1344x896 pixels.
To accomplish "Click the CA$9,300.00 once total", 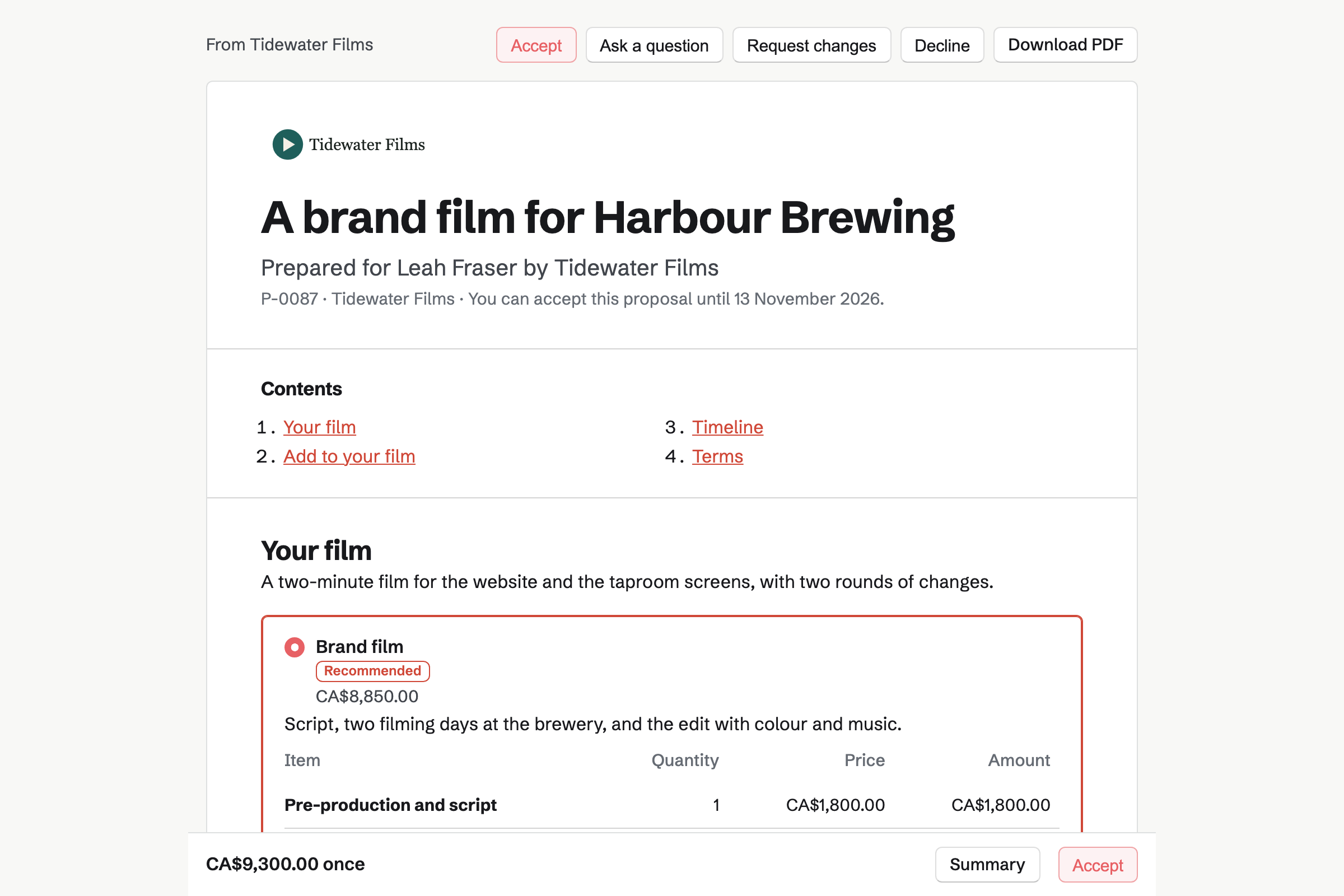I will click(285, 864).
